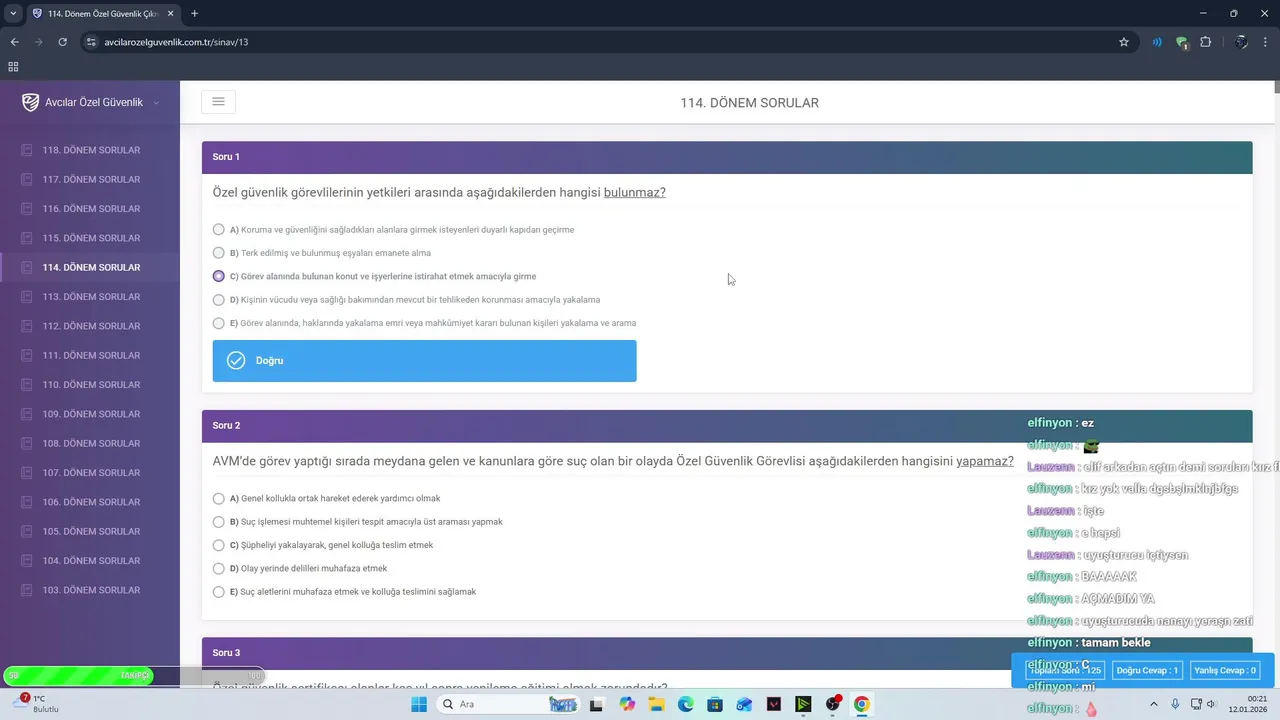The image size is (1280, 720).
Task: Click the list icon beside 103. DÖNEM SORULAR
Action: 27,590
